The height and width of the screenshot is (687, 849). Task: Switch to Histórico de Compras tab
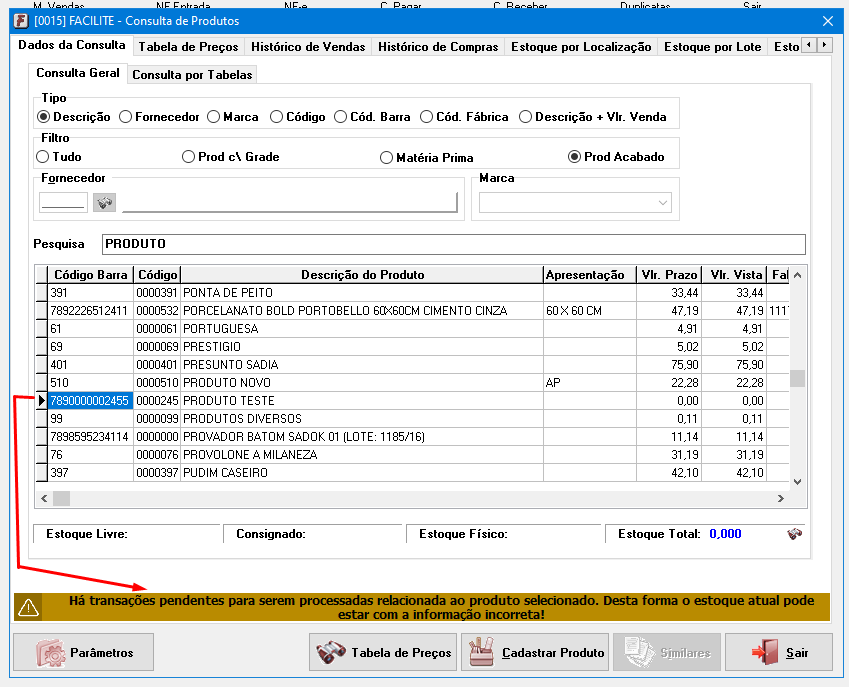pos(438,47)
